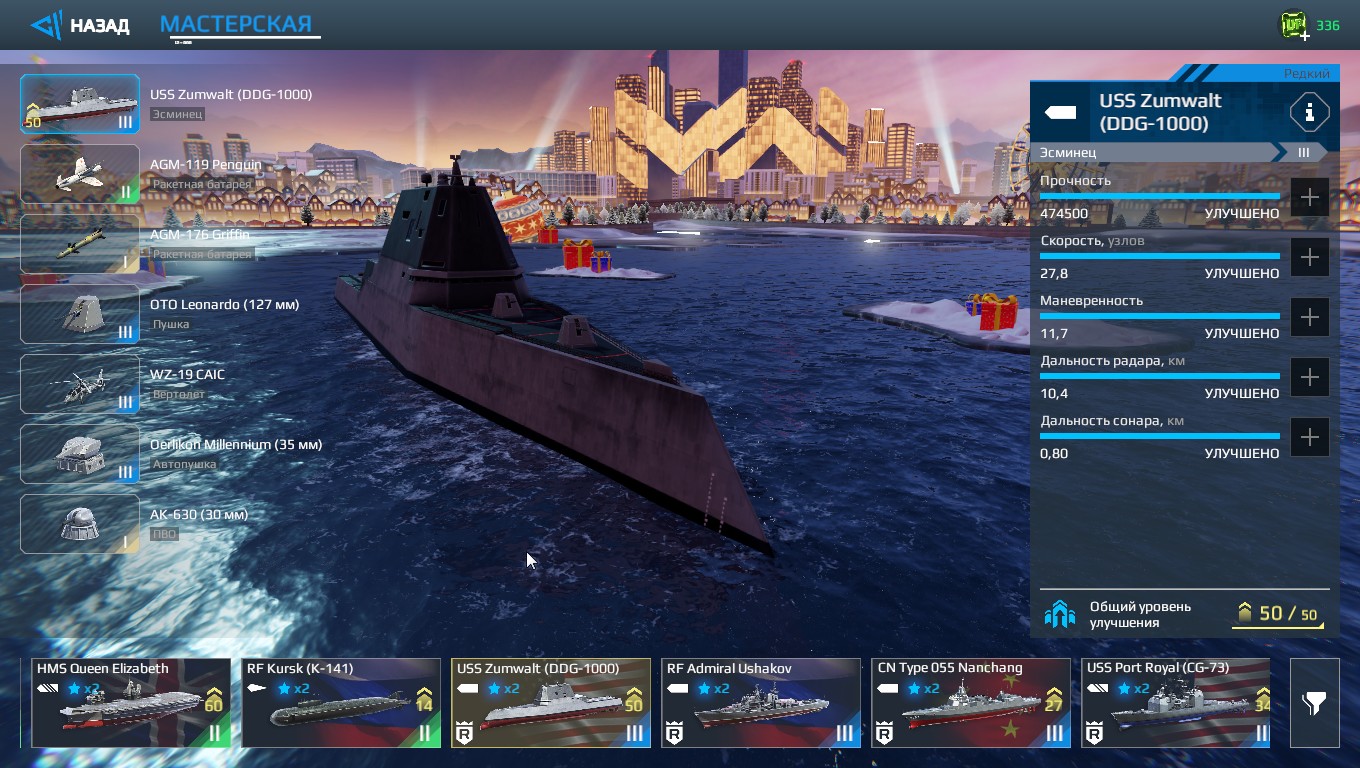
Task: Click the ship class icon beside USS Zumwalt title
Action: [1060, 112]
